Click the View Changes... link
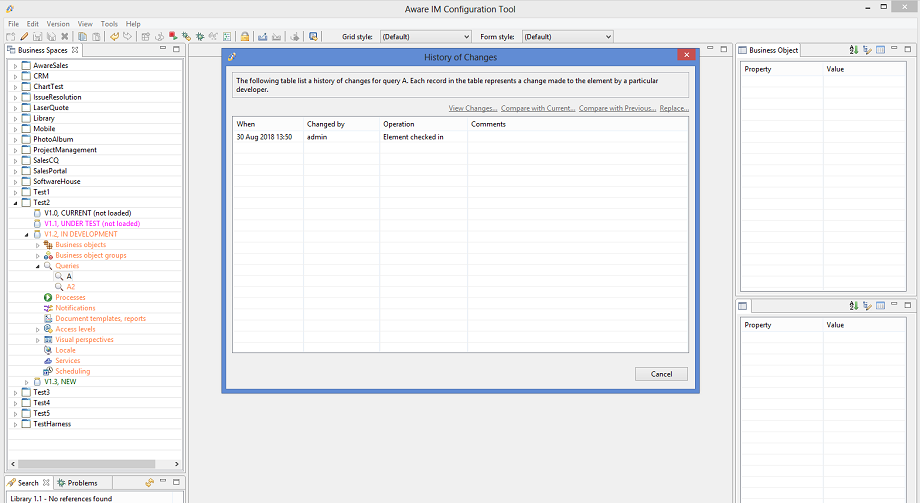The height and width of the screenshot is (503, 920). (473, 108)
